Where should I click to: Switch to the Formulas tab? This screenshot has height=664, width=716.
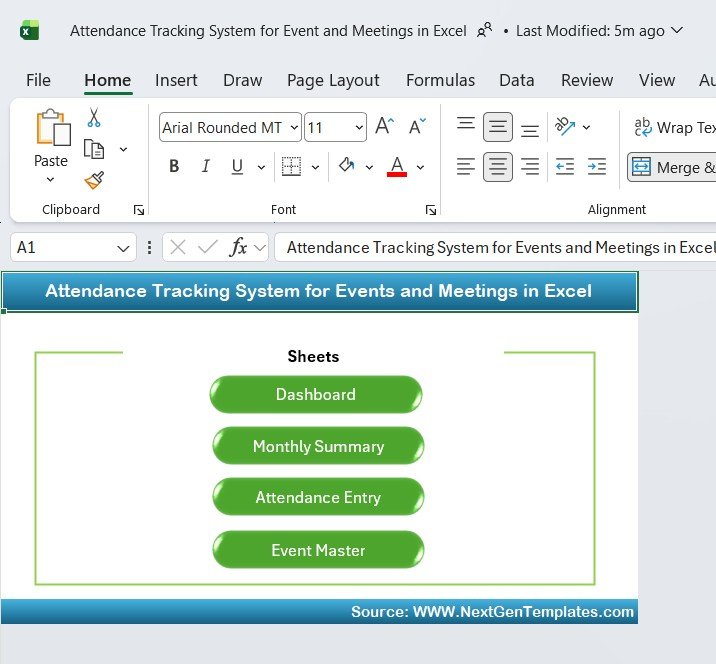[x=440, y=80]
